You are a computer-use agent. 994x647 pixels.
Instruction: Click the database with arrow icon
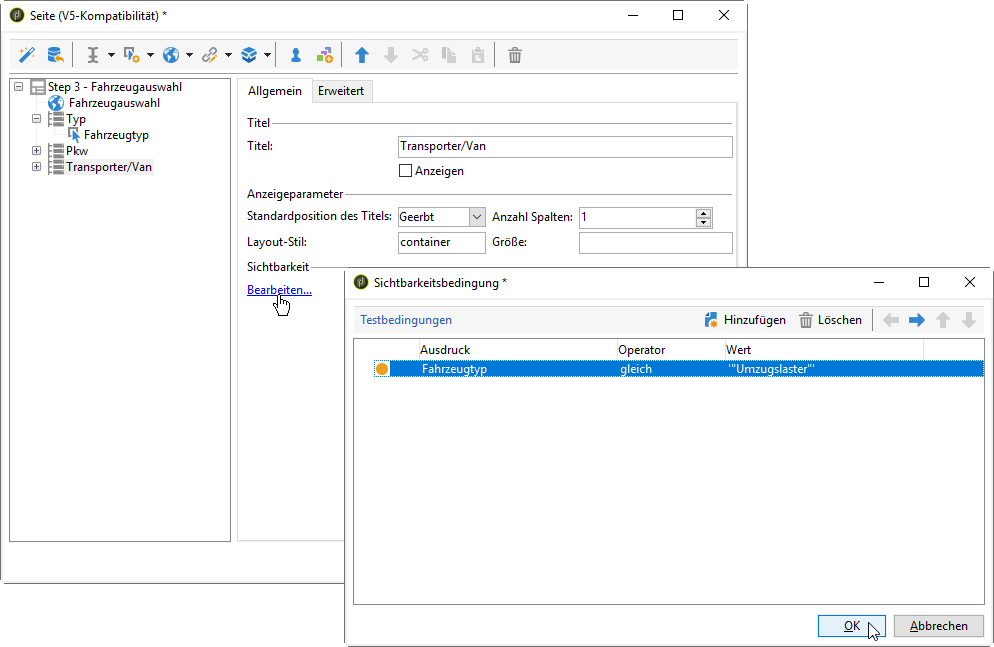pyautogui.click(x=56, y=55)
